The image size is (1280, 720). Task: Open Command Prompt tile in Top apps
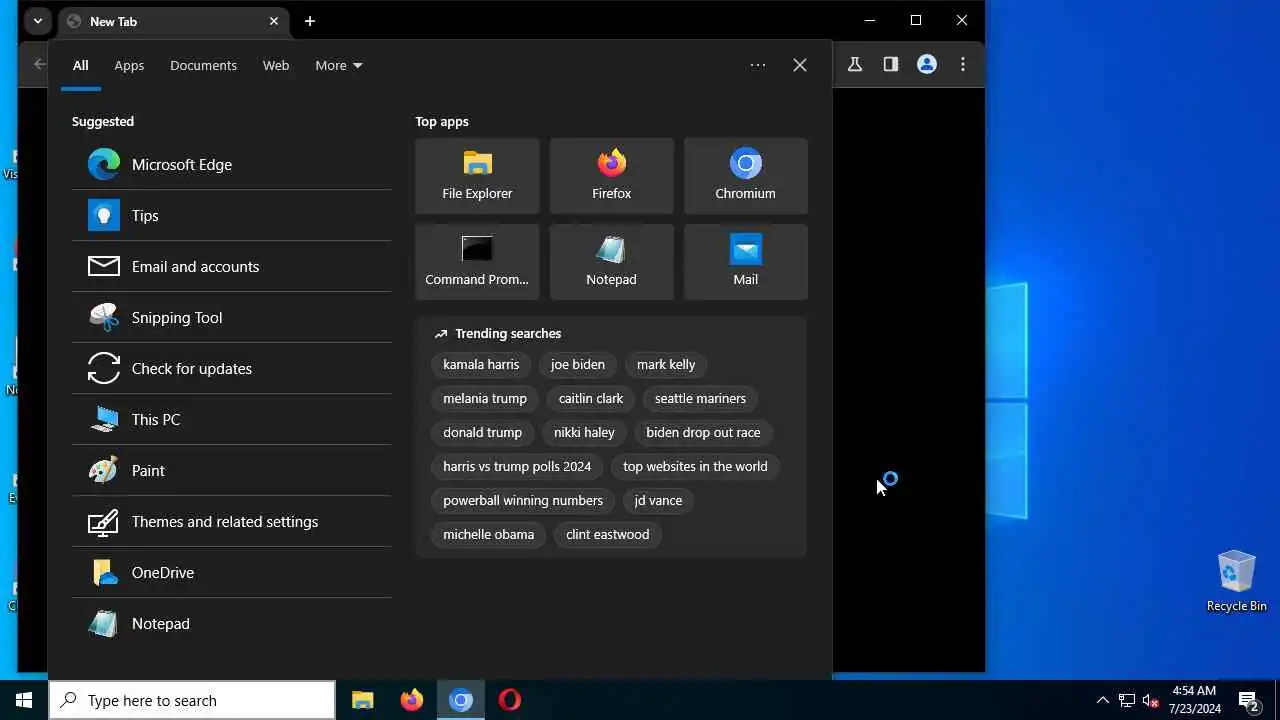click(477, 262)
